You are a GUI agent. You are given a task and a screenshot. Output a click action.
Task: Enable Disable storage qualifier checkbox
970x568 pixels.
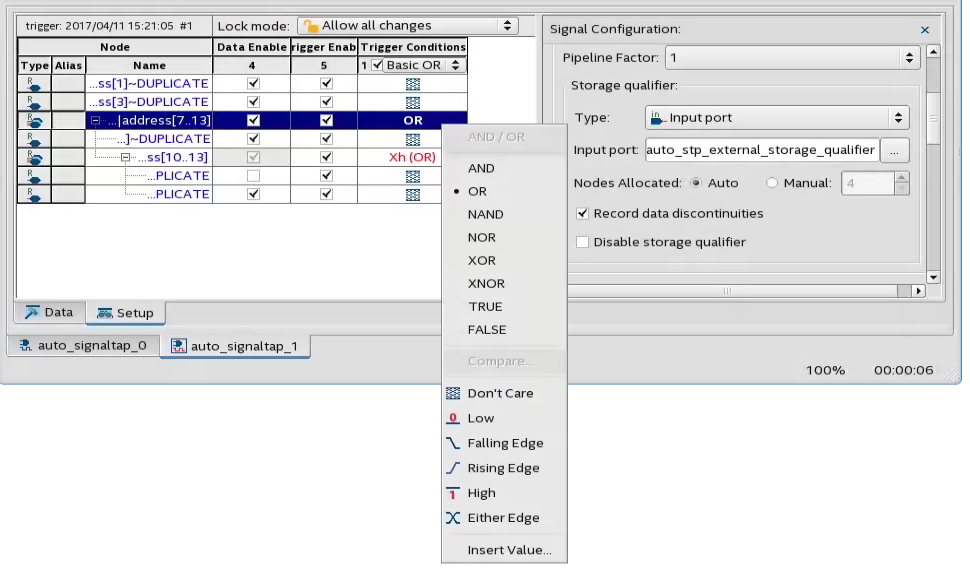coord(583,242)
